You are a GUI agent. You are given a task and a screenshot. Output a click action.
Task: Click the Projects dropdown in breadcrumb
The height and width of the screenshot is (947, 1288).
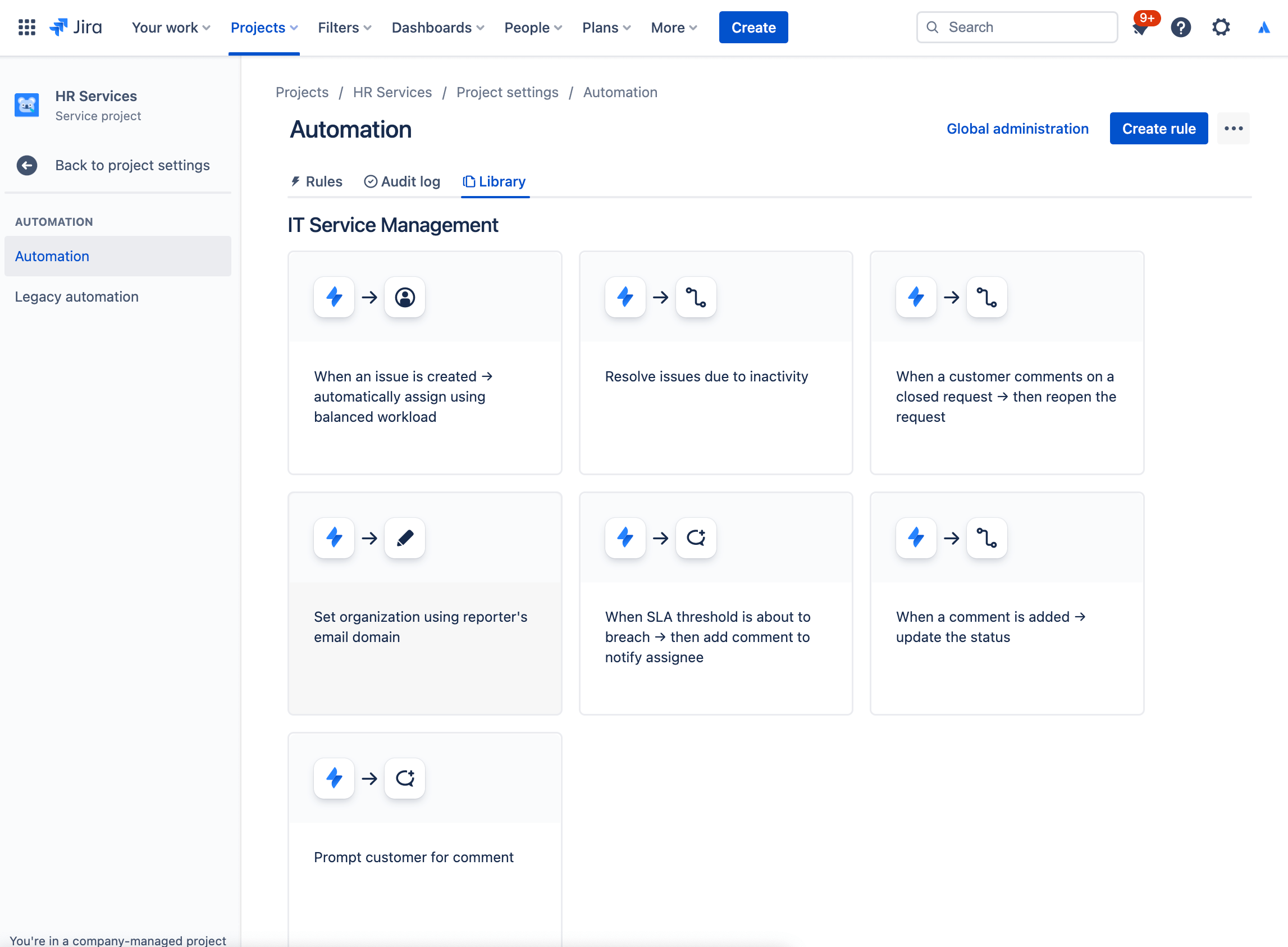[x=302, y=92]
